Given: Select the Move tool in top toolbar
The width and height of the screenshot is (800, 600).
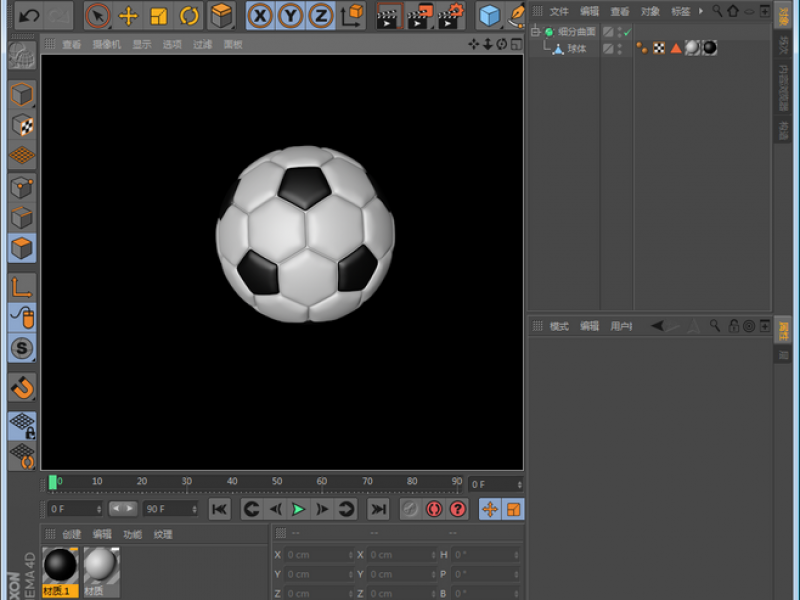Looking at the screenshot, I should (x=128, y=15).
